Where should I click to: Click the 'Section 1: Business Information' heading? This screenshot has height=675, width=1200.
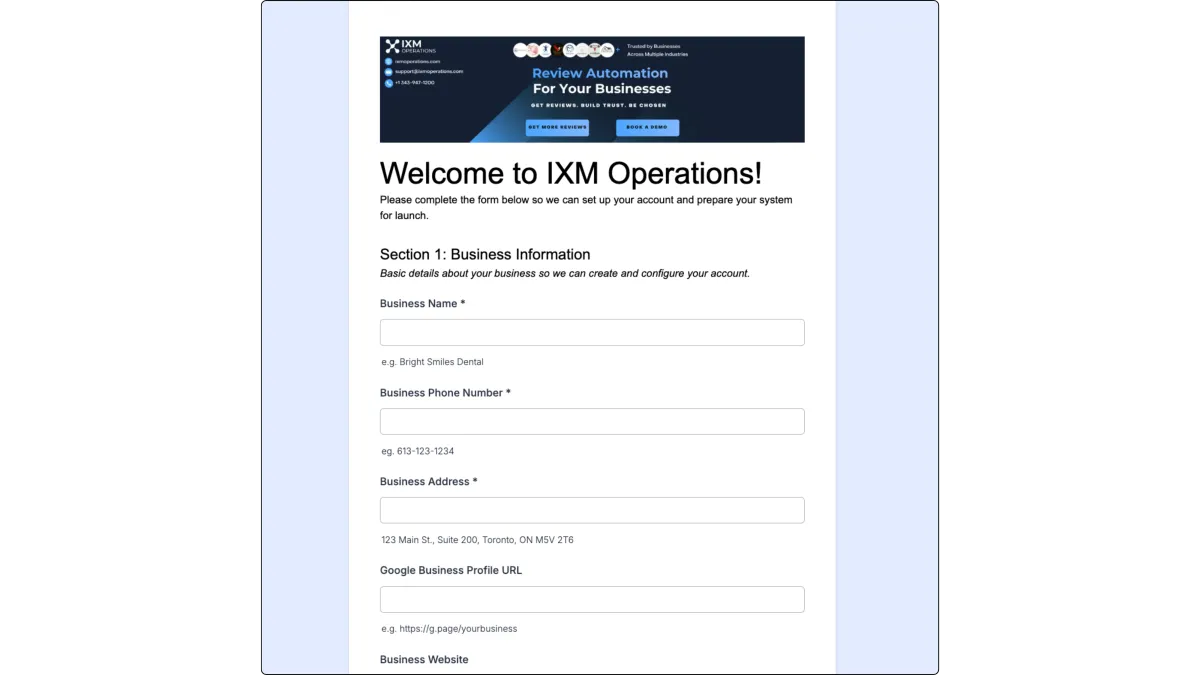point(485,254)
